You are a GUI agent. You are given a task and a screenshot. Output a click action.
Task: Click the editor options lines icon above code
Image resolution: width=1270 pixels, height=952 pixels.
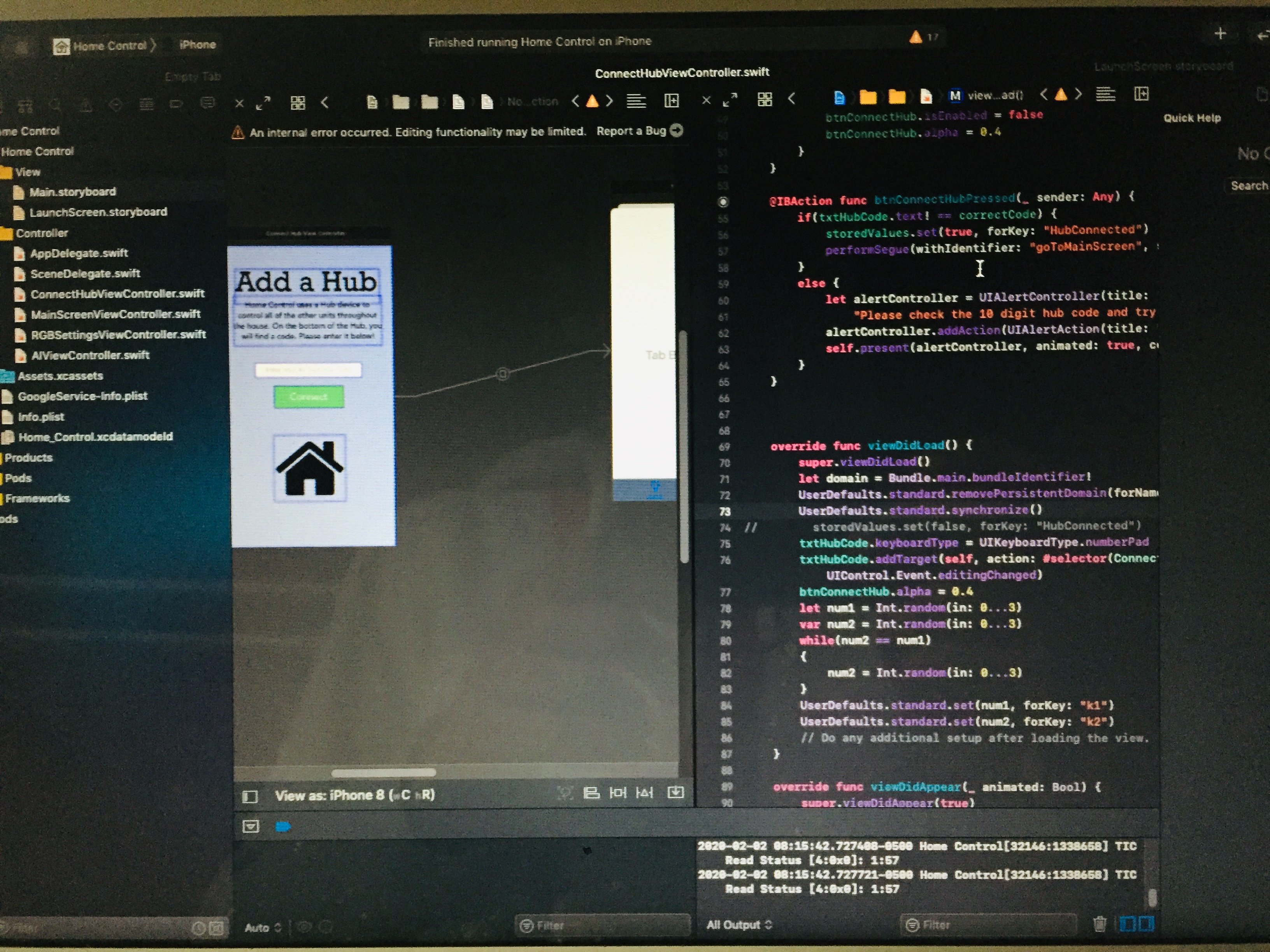pyautogui.click(x=1105, y=94)
